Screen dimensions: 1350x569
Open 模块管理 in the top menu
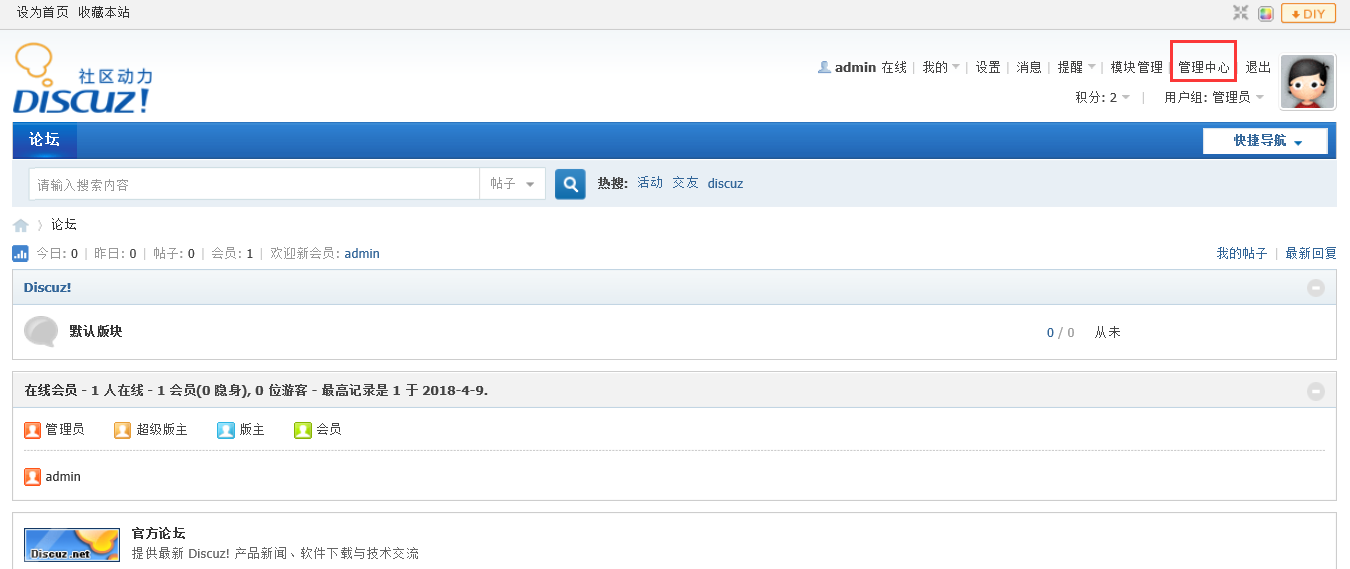pos(1137,67)
